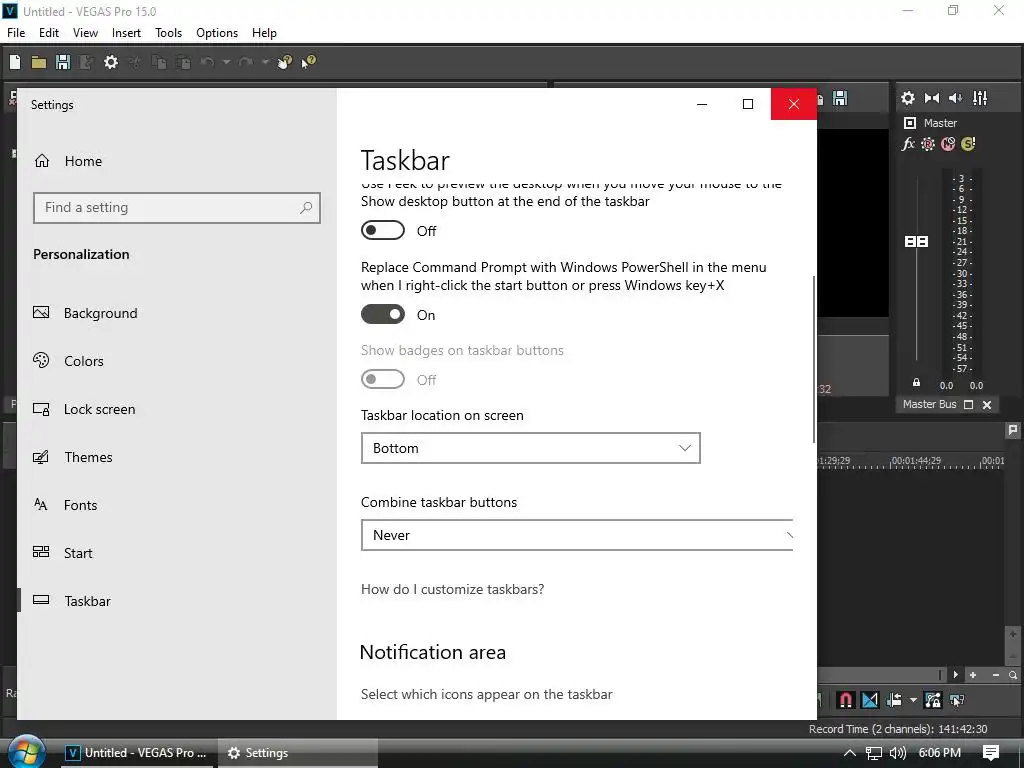Turn on the Peek desktop preview toggle

pos(383,230)
